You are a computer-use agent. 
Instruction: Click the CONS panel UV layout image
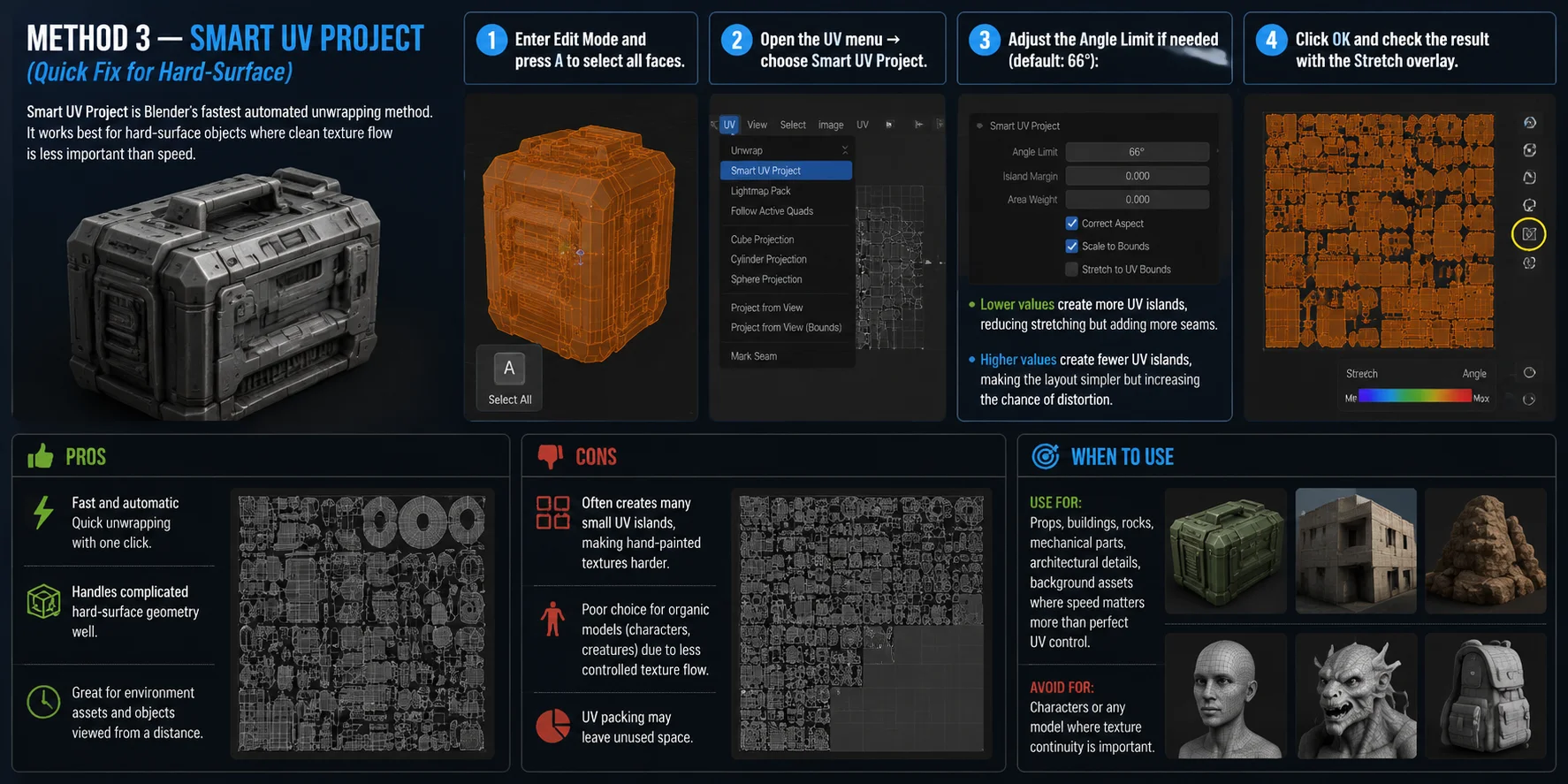tap(862, 624)
